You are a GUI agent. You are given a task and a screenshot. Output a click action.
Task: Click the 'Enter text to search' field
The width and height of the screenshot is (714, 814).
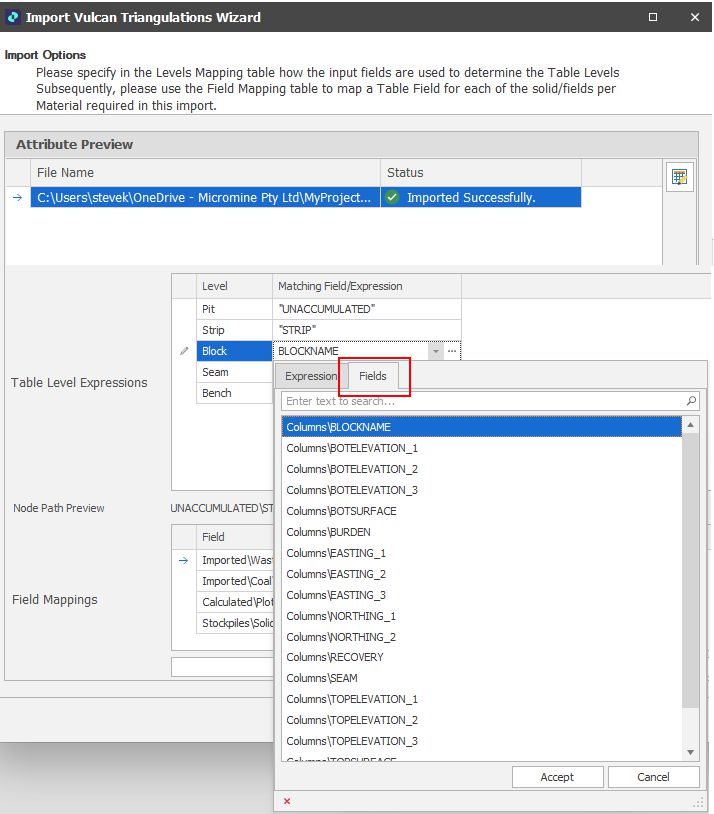480,401
